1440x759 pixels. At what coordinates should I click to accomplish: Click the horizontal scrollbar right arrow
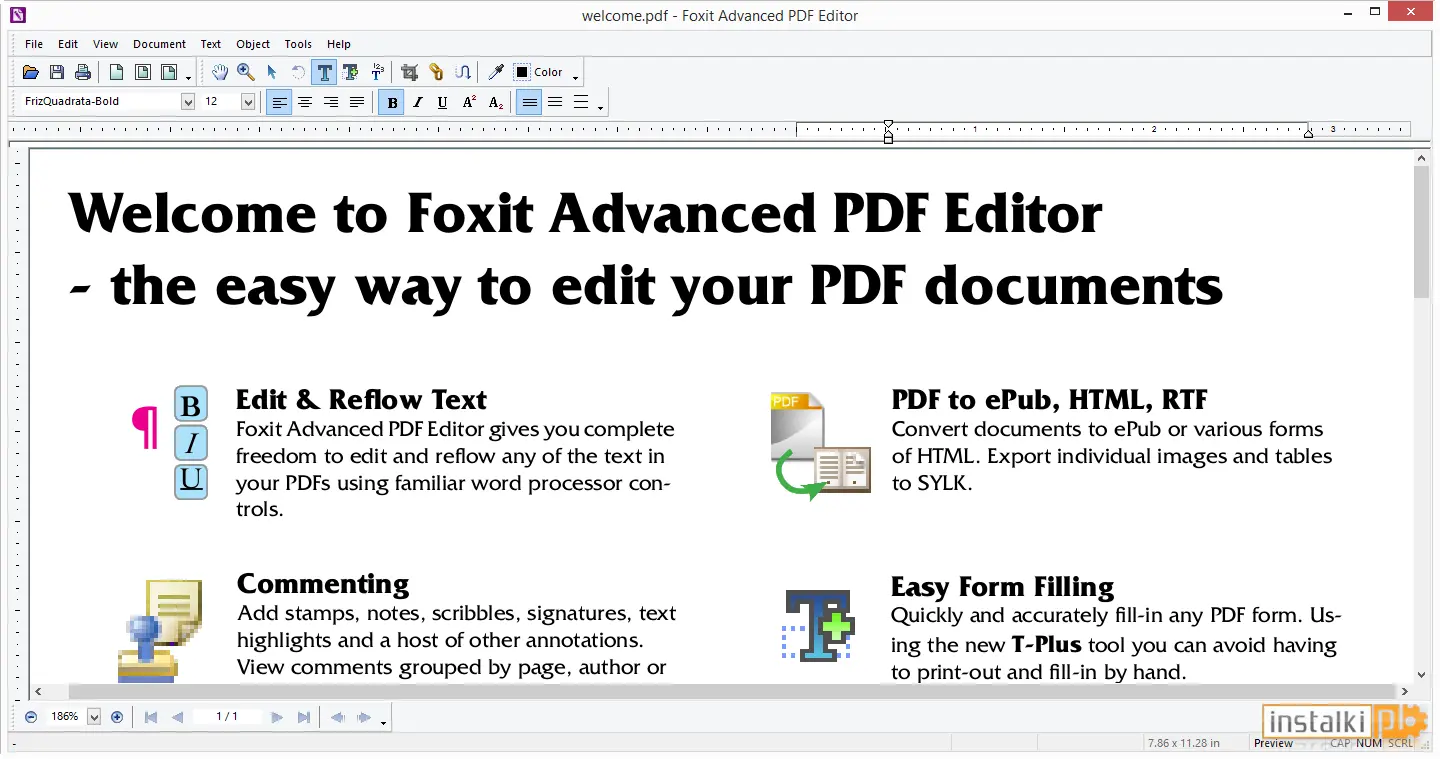pyautogui.click(x=1405, y=691)
